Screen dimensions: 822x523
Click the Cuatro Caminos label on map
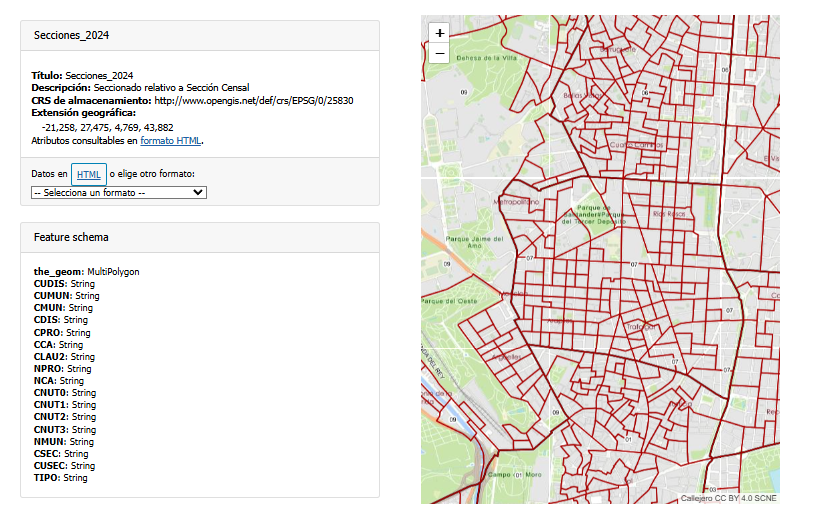[636, 145]
